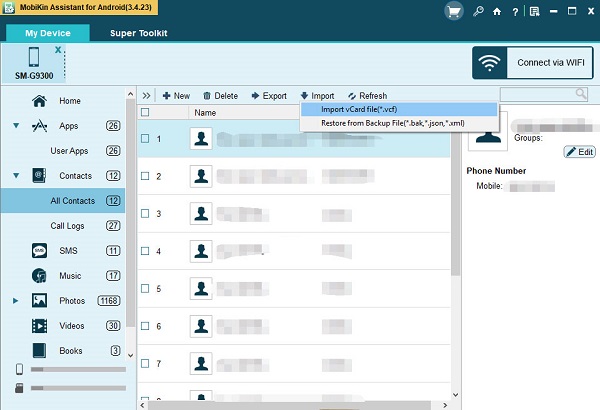600x410 pixels.
Task: Collapse sidebar with double-chevron button
Action: pyautogui.click(x=146, y=96)
